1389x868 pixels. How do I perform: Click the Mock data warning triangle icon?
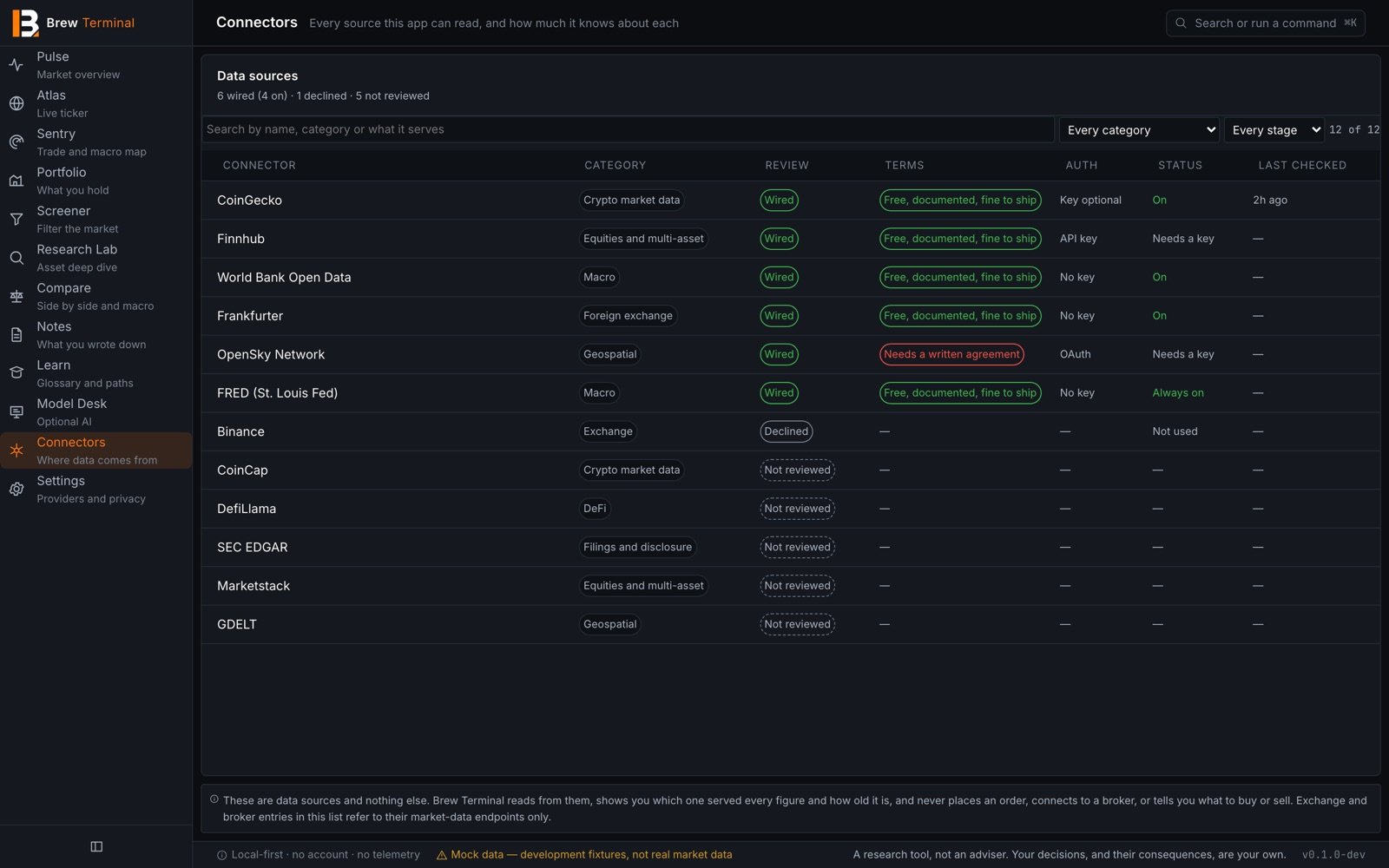pyautogui.click(x=442, y=855)
